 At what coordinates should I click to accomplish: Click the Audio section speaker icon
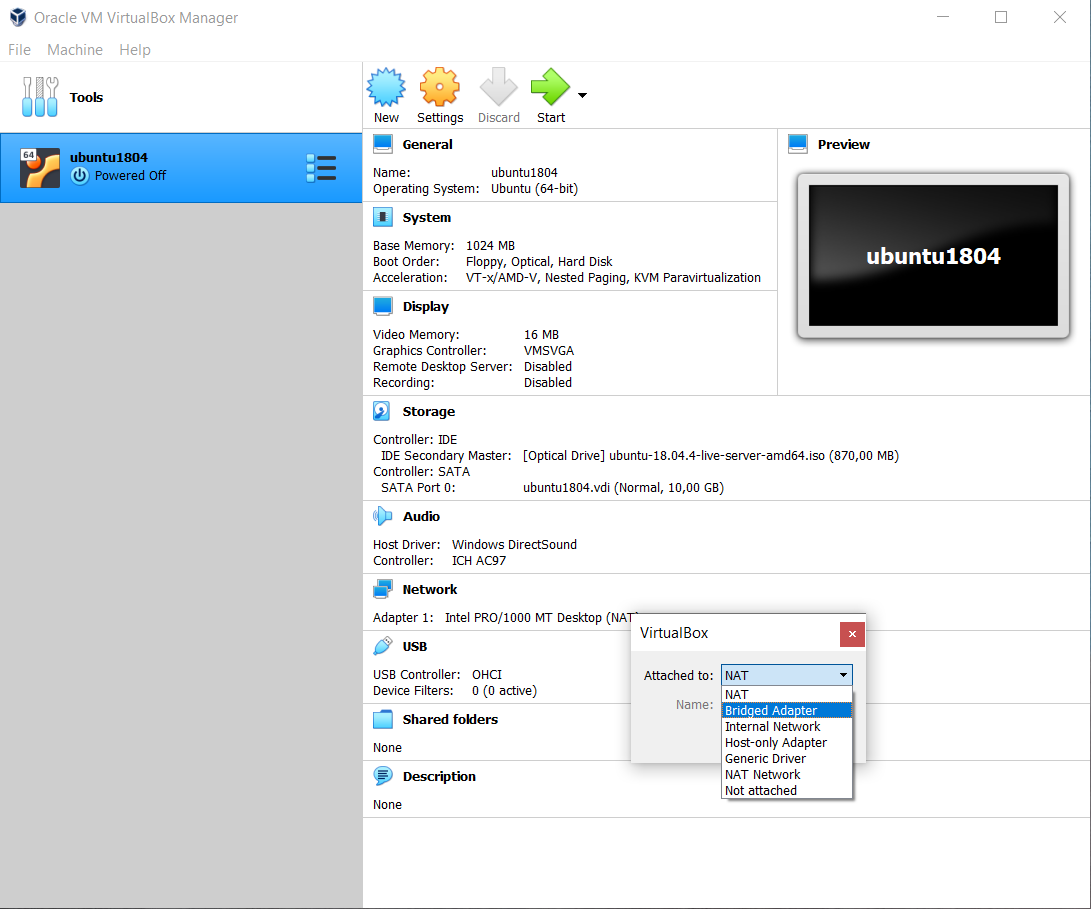pos(382,516)
